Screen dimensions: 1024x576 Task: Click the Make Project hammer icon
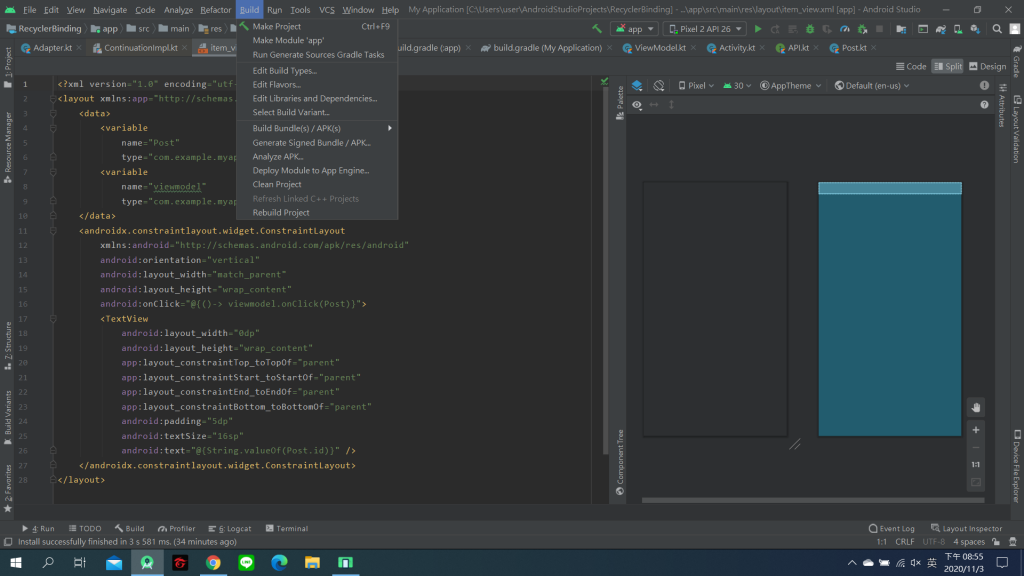[597, 29]
